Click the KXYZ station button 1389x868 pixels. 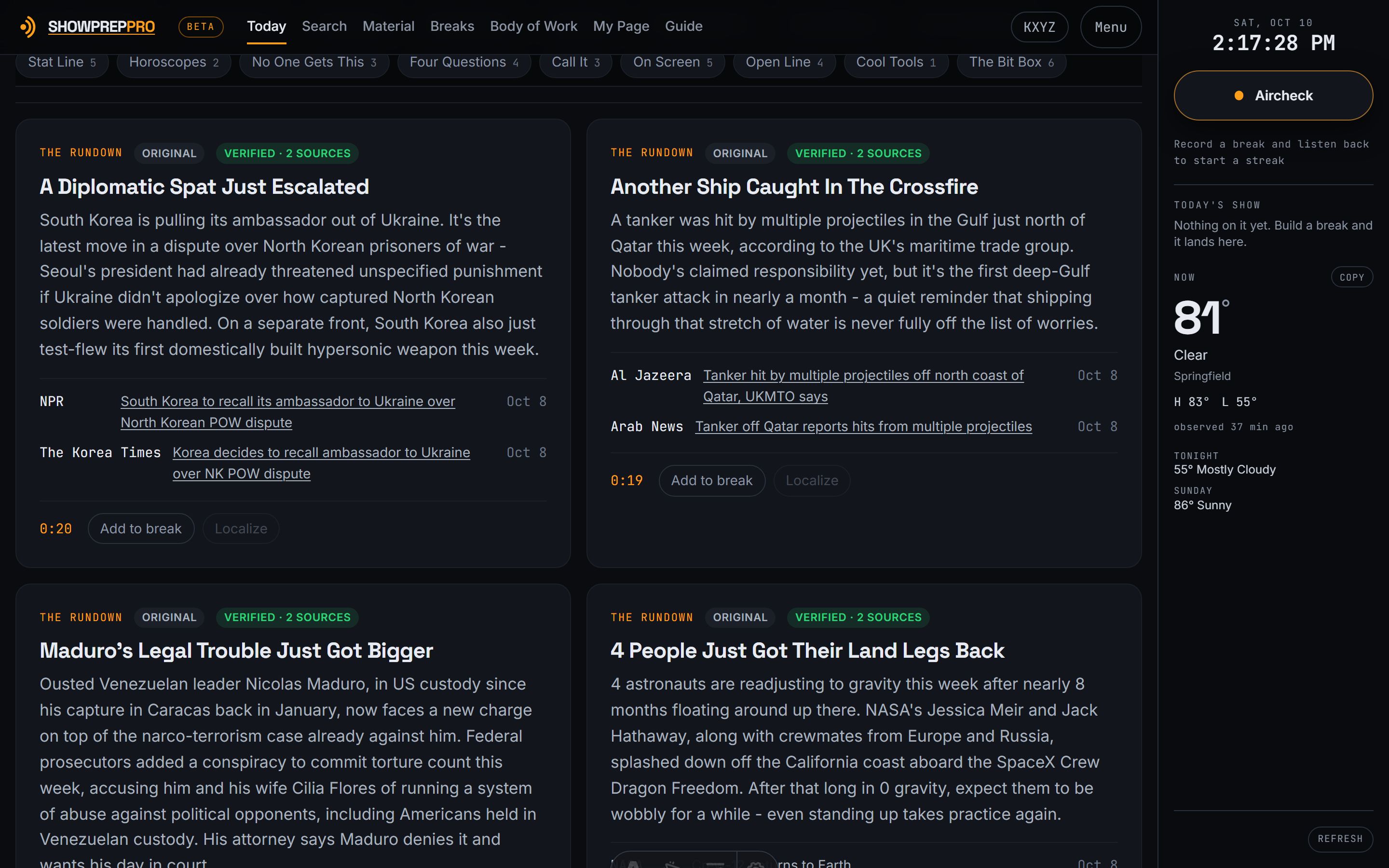(1039, 27)
